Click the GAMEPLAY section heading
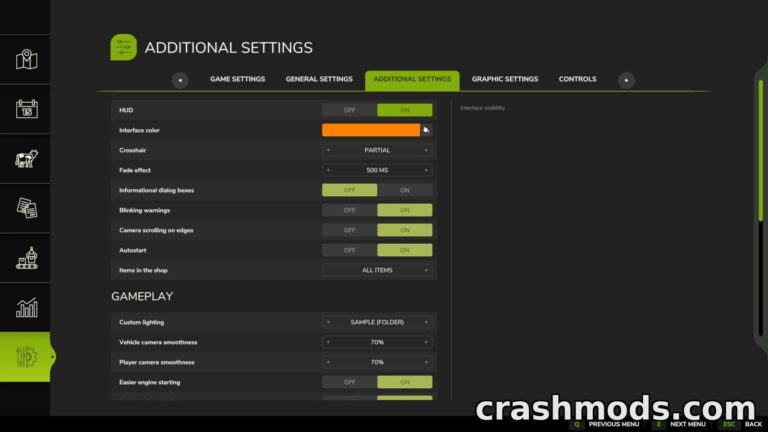This screenshot has width=768, height=432. pos(142,296)
